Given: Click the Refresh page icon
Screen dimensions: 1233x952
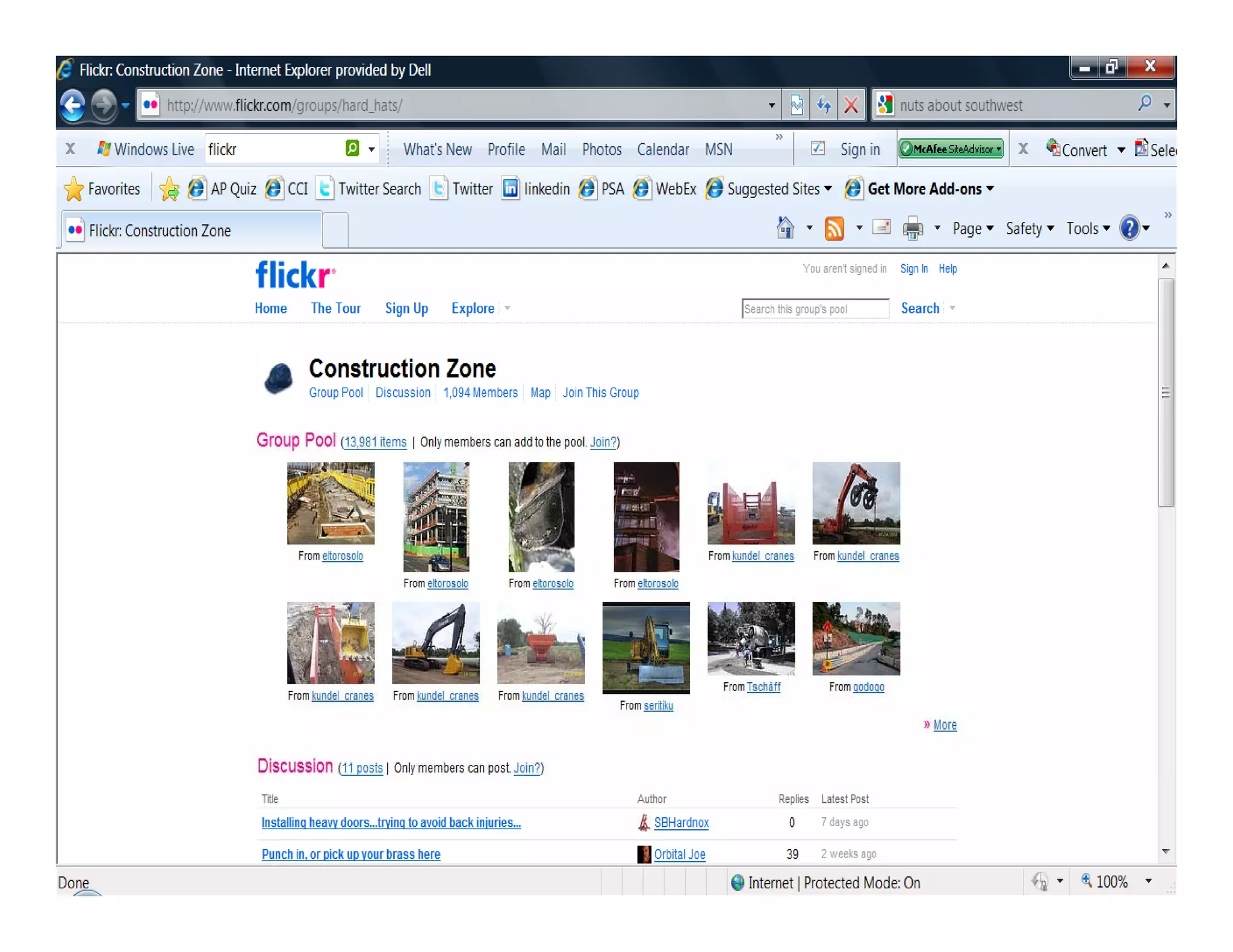Looking at the screenshot, I should tap(824, 105).
